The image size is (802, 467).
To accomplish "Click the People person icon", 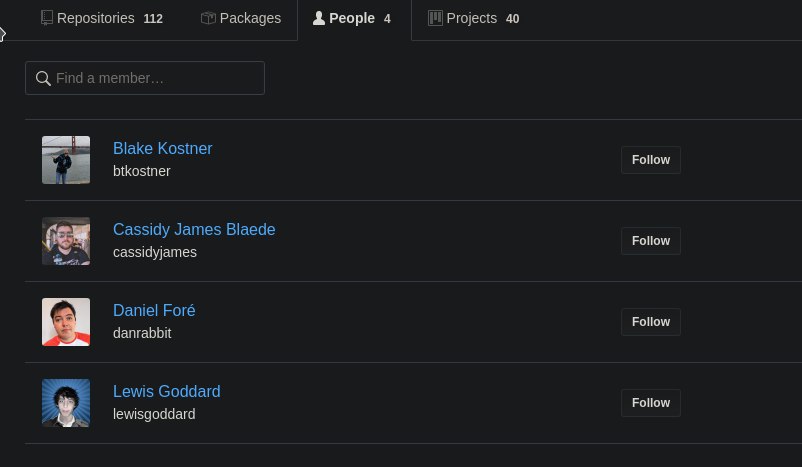I will (319, 18).
